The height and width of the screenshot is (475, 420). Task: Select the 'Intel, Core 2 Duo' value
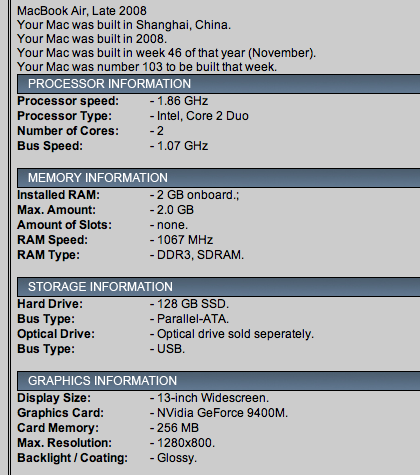pos(203,116)
